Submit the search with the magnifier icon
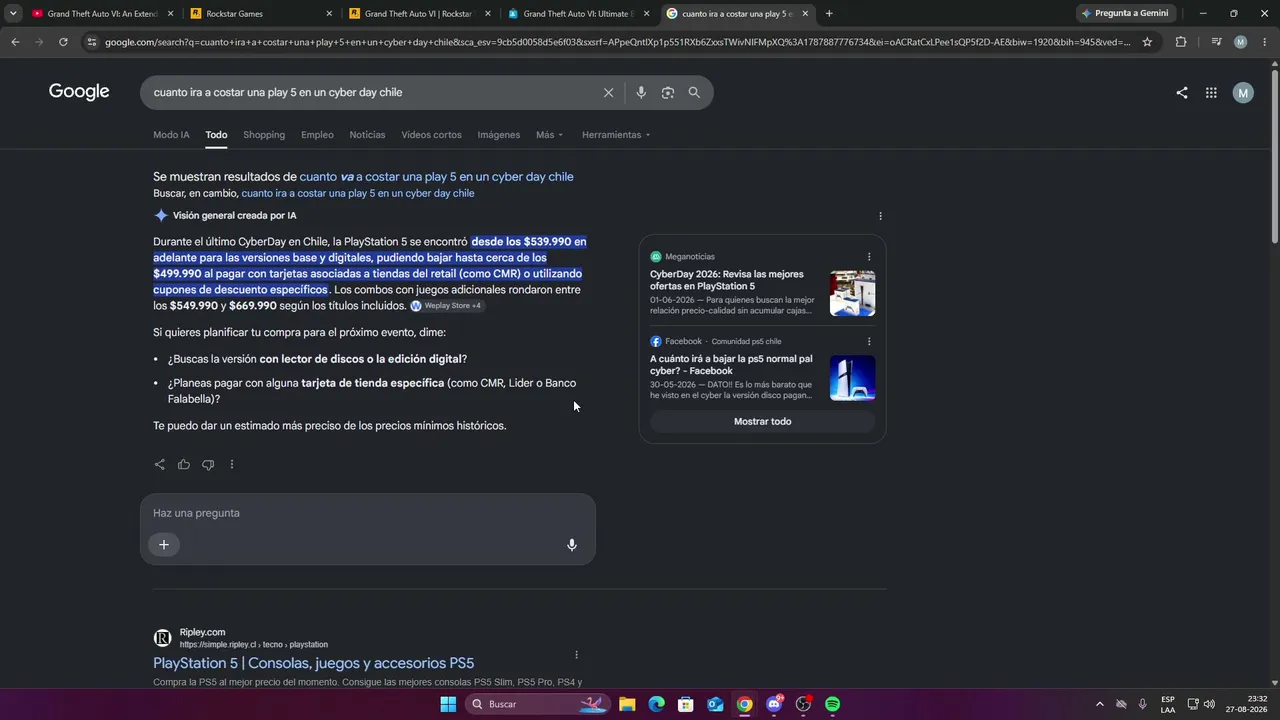Image resolution: width=1280 pixels, height=720 pixels. point(694,93)
